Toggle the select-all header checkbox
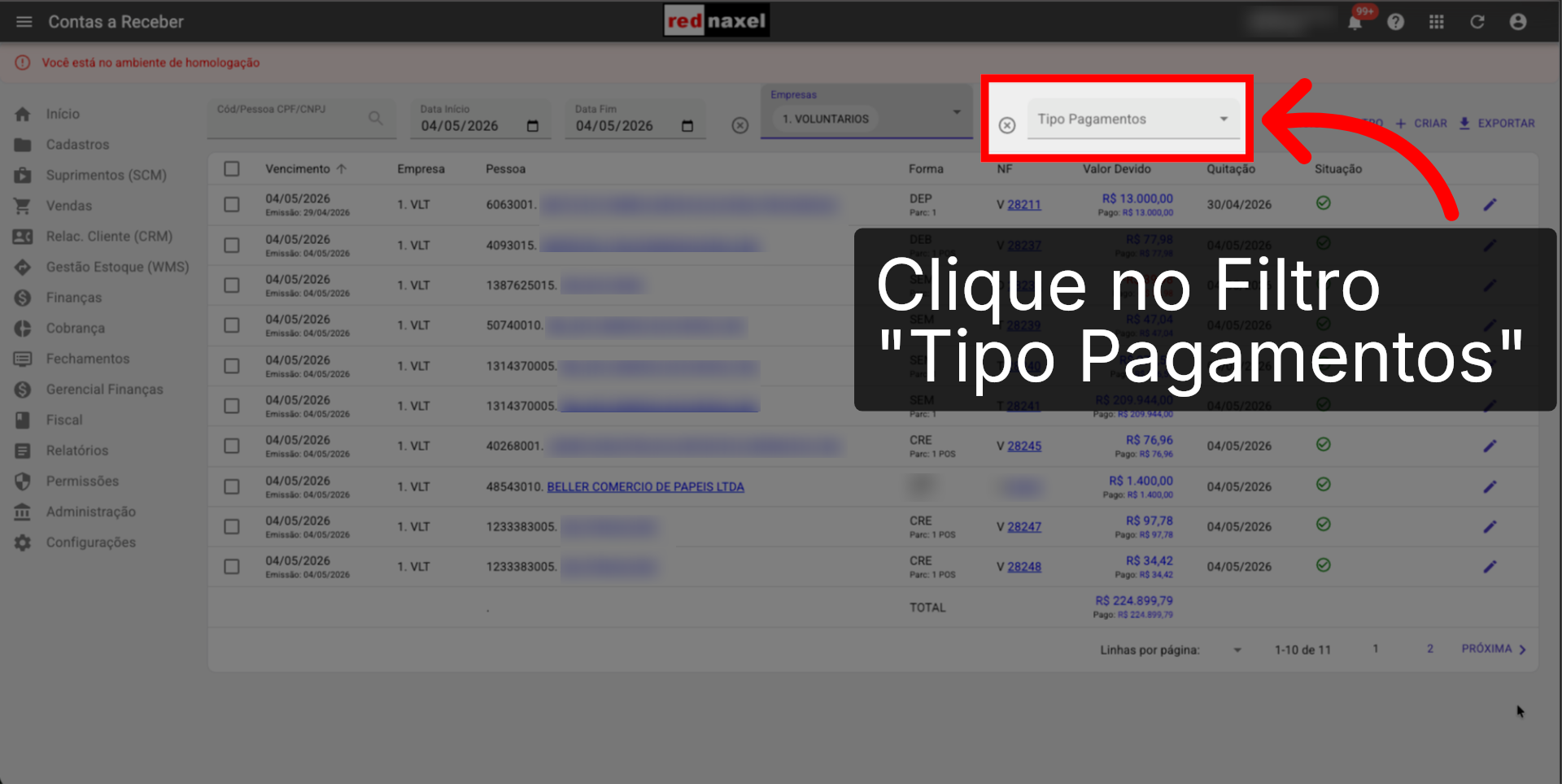 (232, 168)
